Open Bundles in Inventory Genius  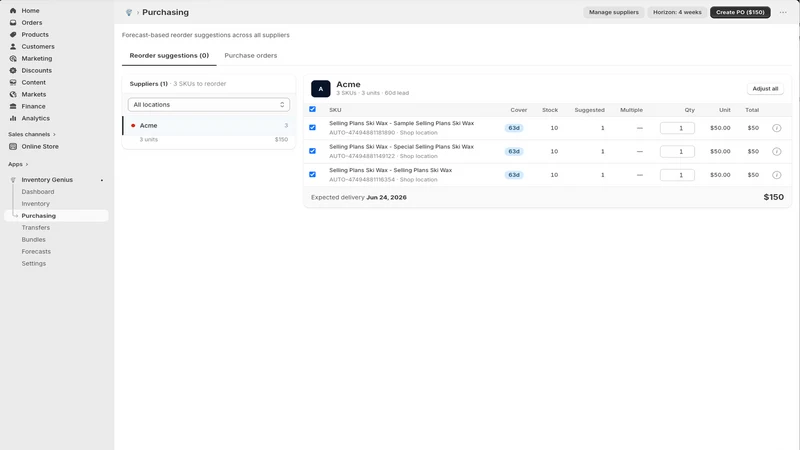33,239
